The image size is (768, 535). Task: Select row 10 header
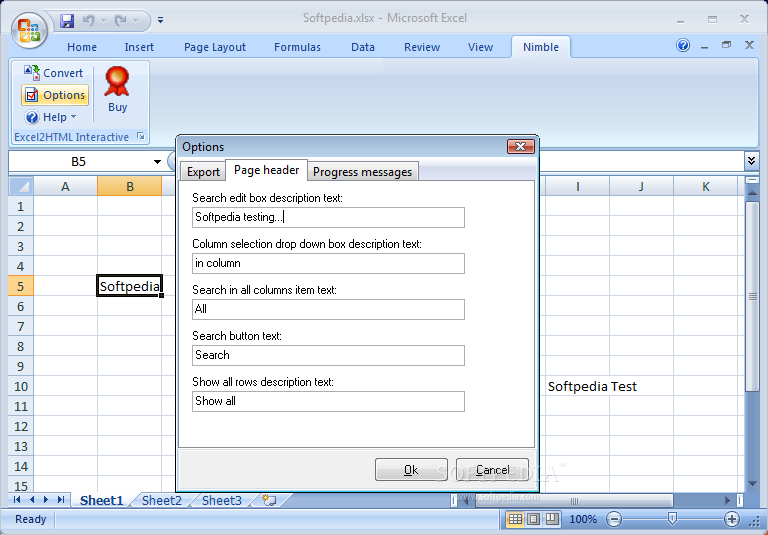pos(21,387)
